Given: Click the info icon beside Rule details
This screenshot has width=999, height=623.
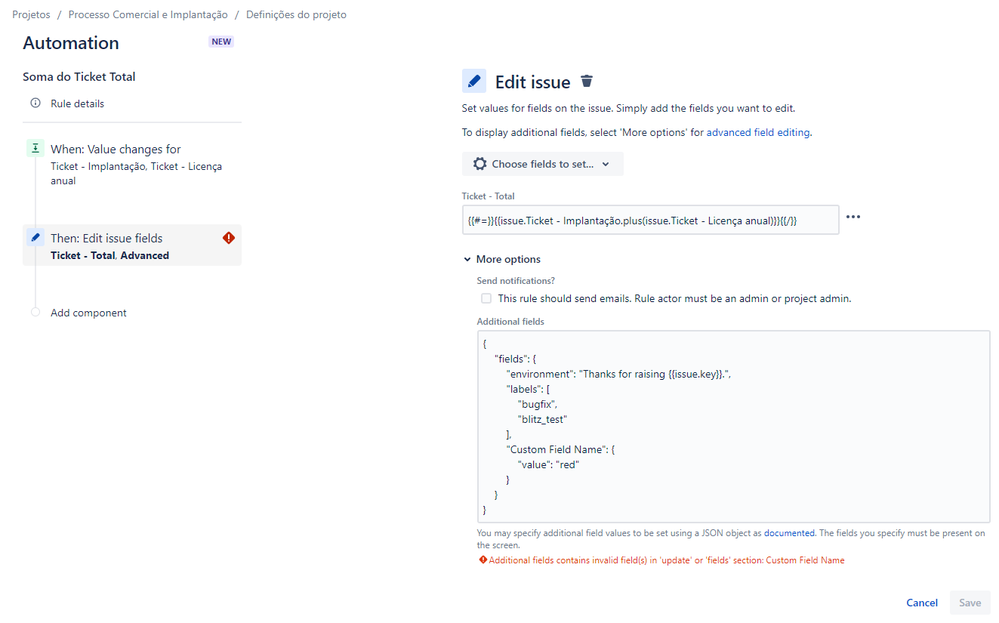Looking at the screenshot, I should click(x=36, y=103).
